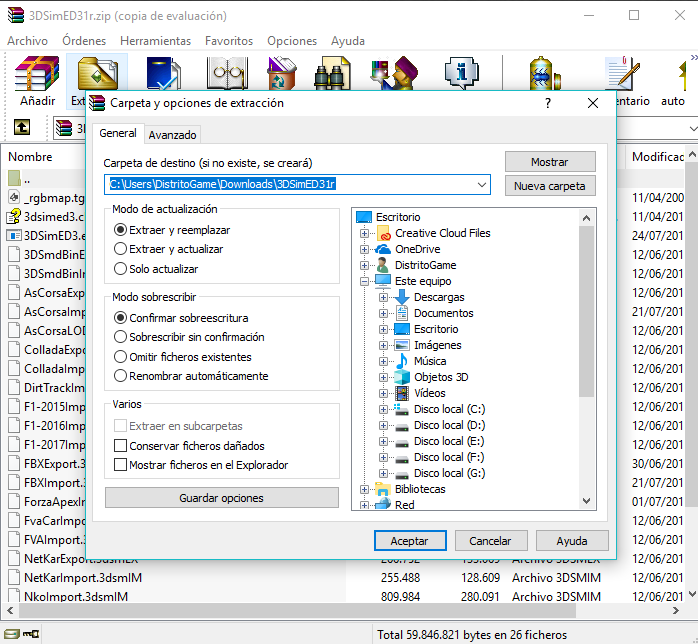Click the virus scan bug icon
This screenshot has height=644, width=698.
[545, 73]
